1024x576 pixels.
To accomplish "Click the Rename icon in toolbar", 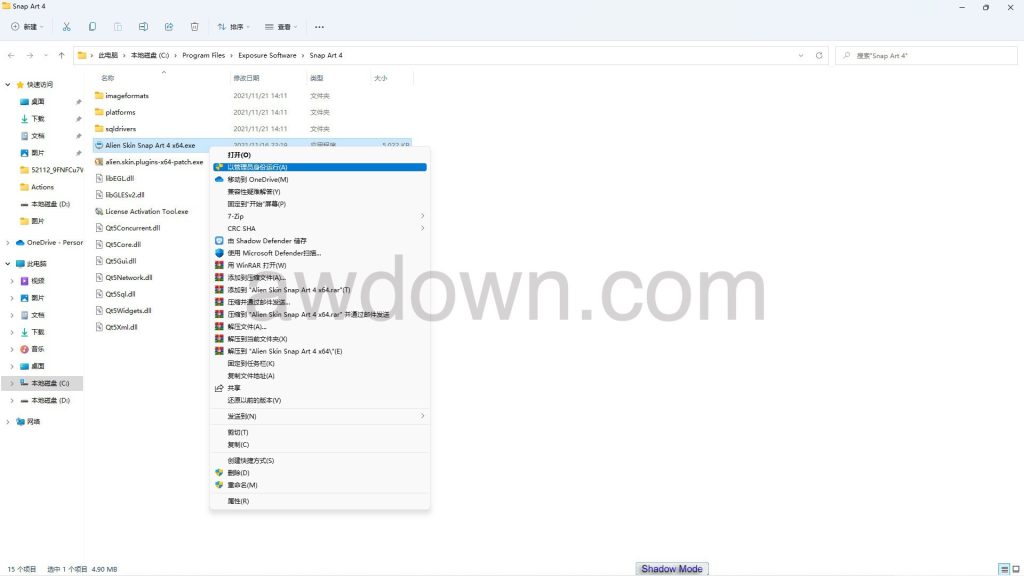I will click(143, 26).
